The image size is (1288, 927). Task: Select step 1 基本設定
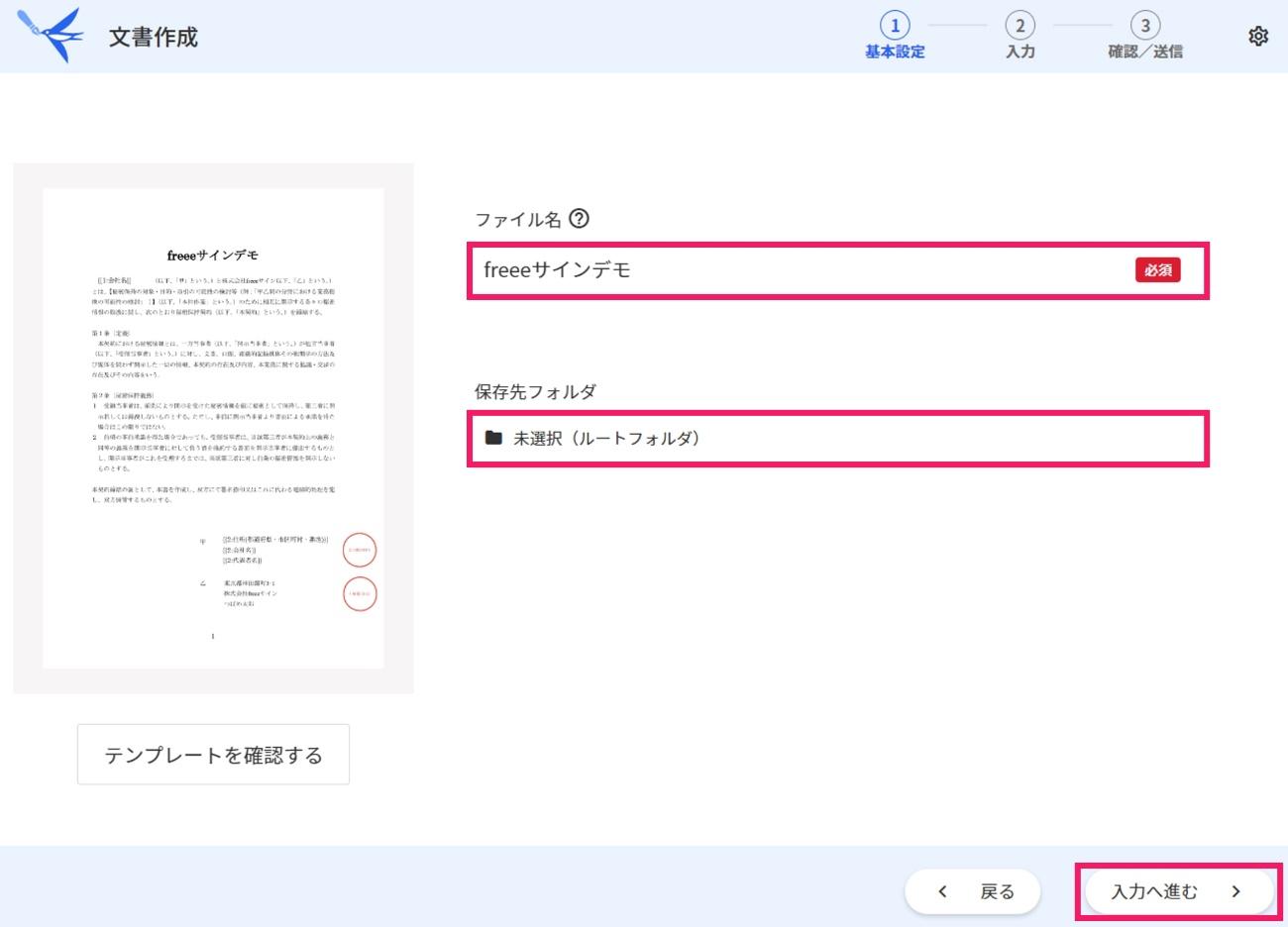(x=895, y=37)
